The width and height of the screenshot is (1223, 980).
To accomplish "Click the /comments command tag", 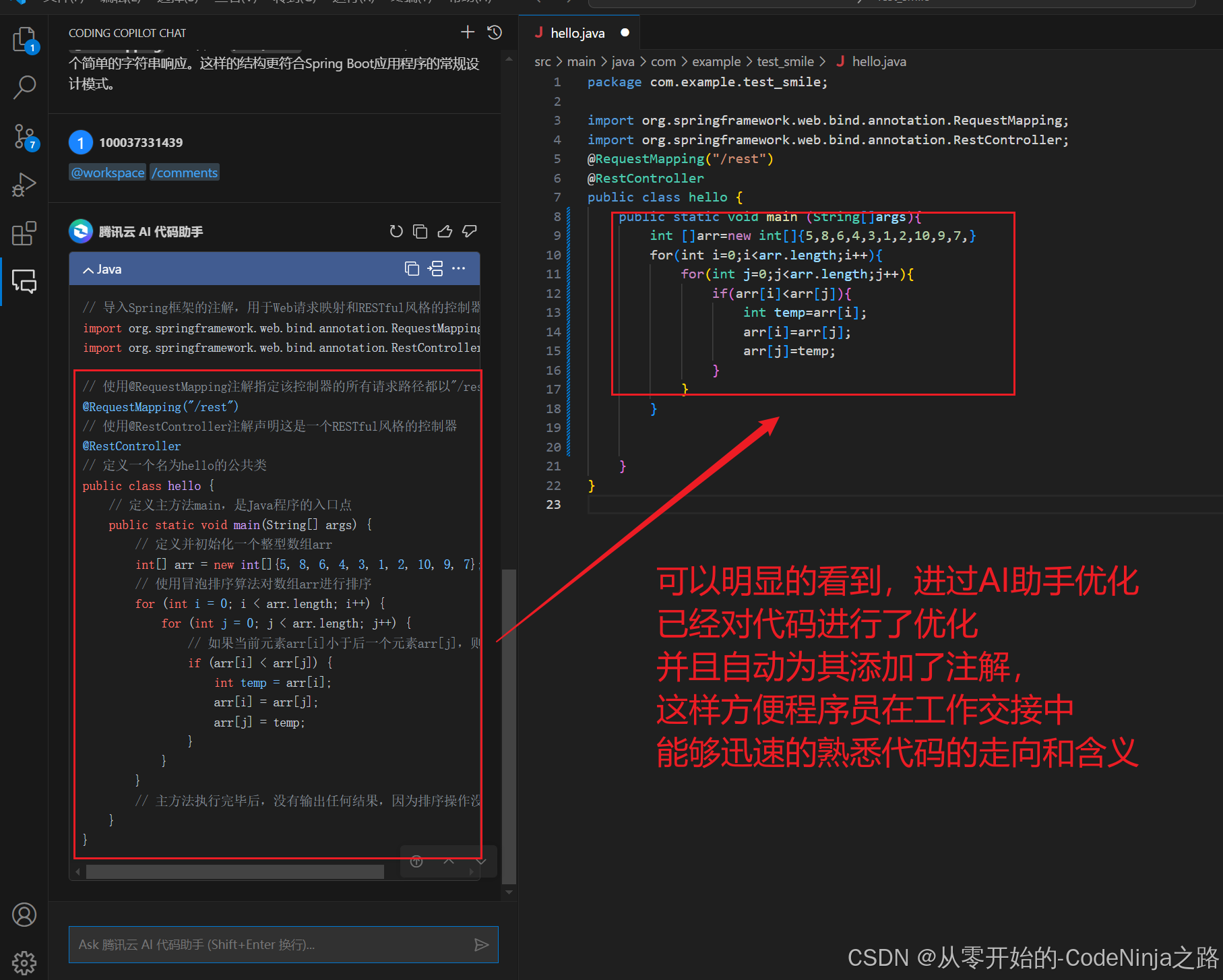I will point(185,173).
